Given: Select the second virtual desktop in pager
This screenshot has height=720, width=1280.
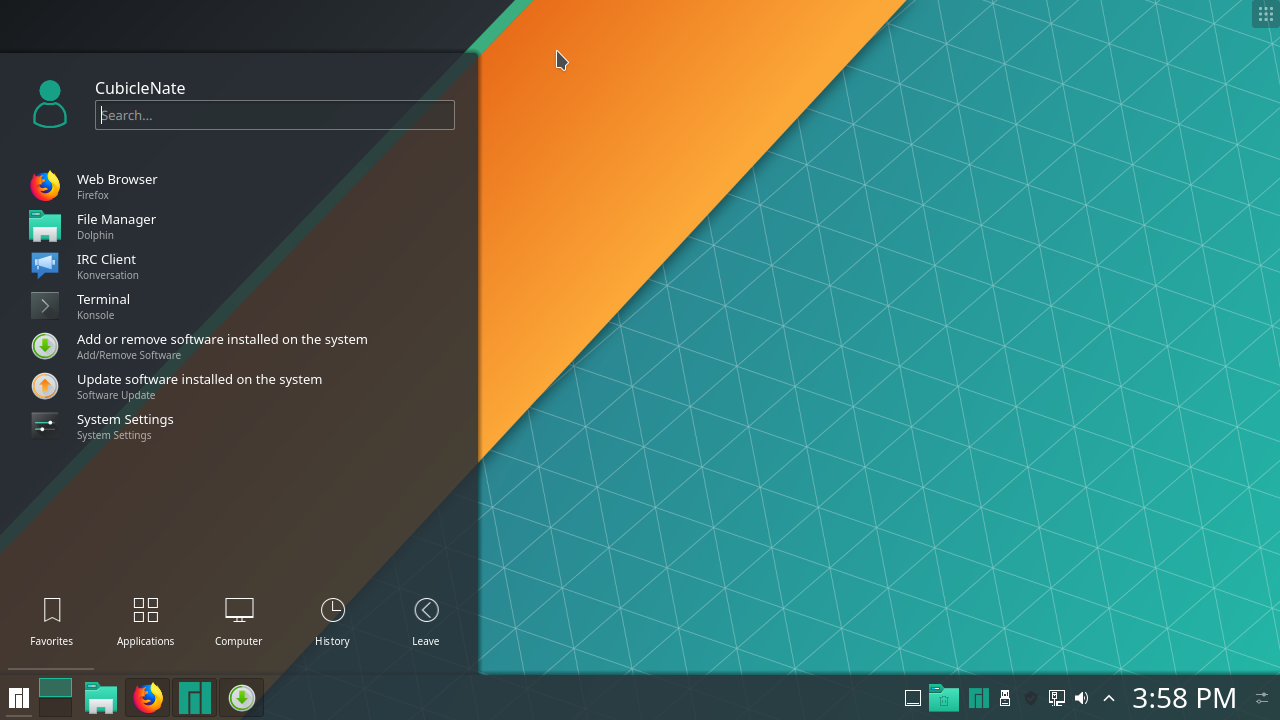Looking at the screenshot, I should 55,708.
